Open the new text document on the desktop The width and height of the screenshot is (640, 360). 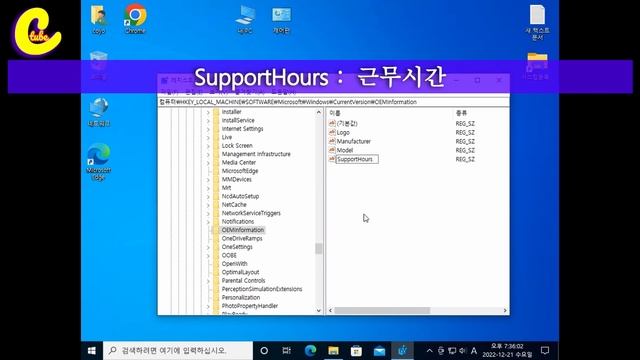tap(537, 22)
